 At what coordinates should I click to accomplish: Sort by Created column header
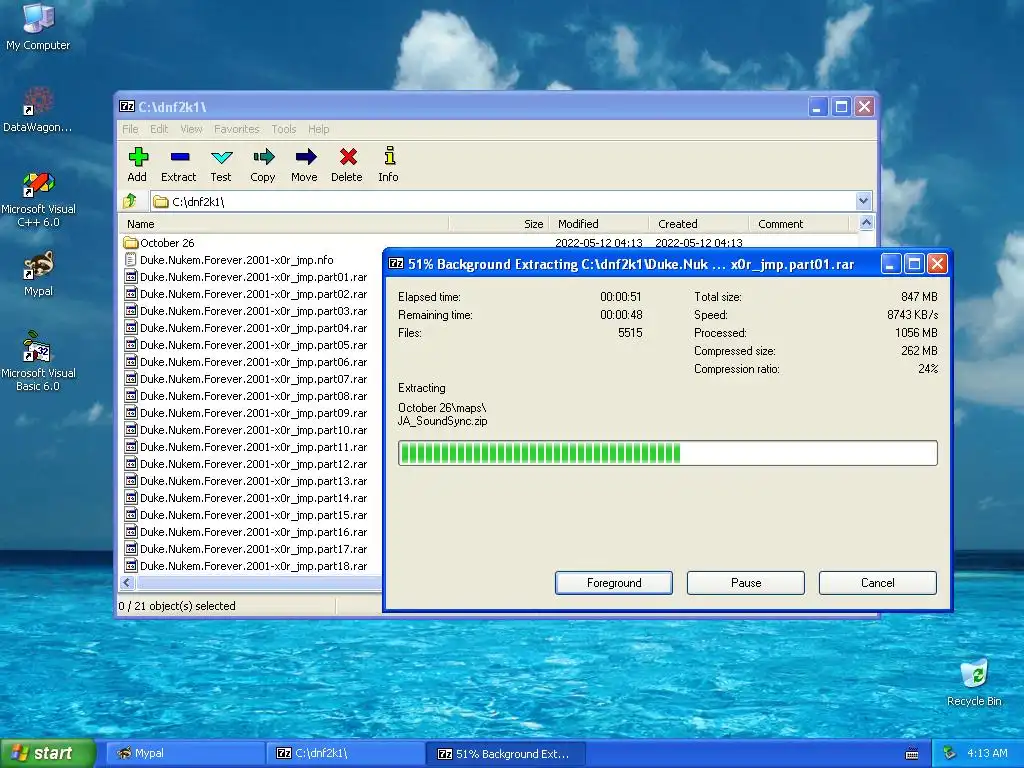(x=699, y=224)
